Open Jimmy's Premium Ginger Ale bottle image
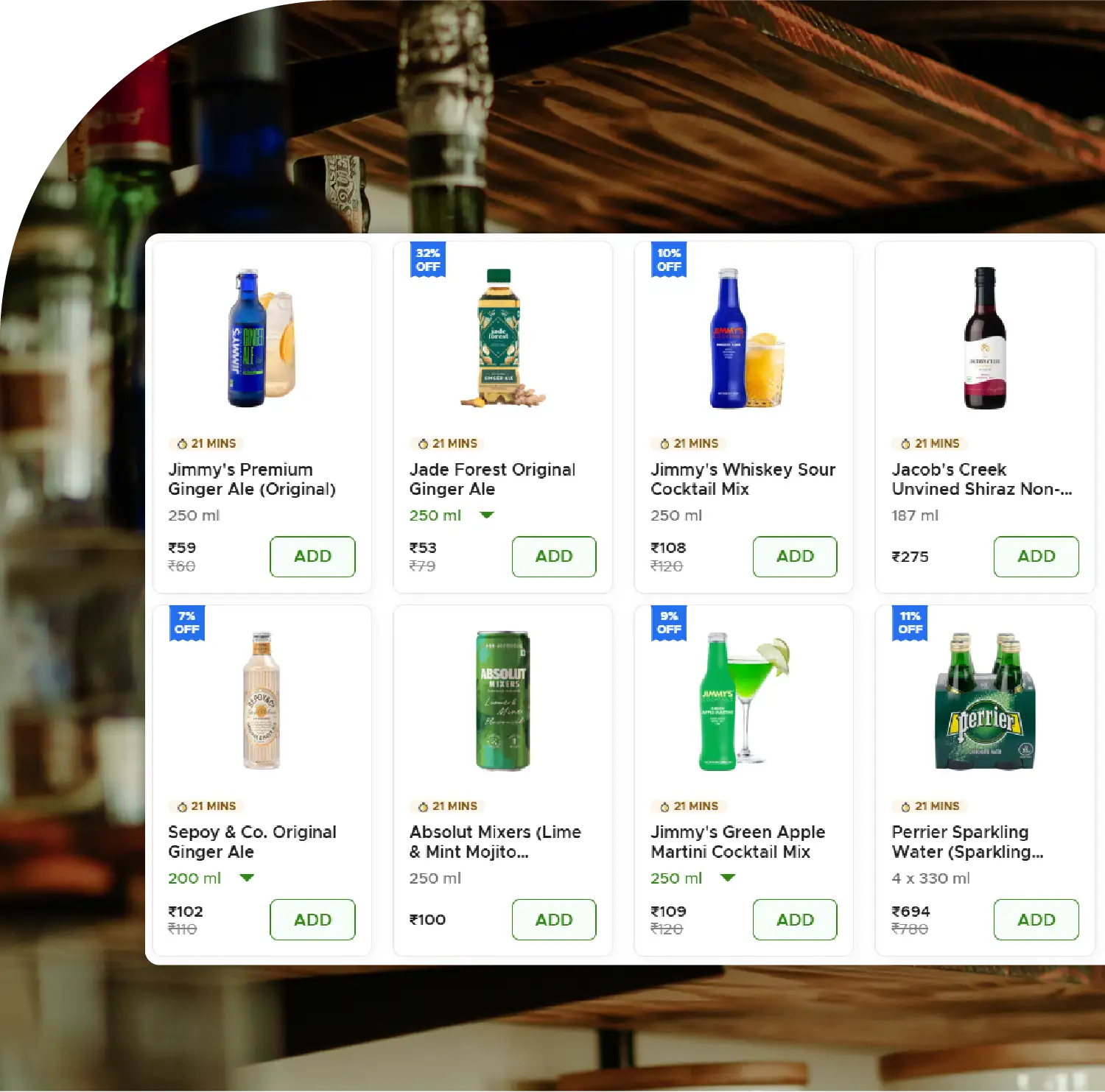Viewport: 1105px width, 1092px height. (262, 338)
